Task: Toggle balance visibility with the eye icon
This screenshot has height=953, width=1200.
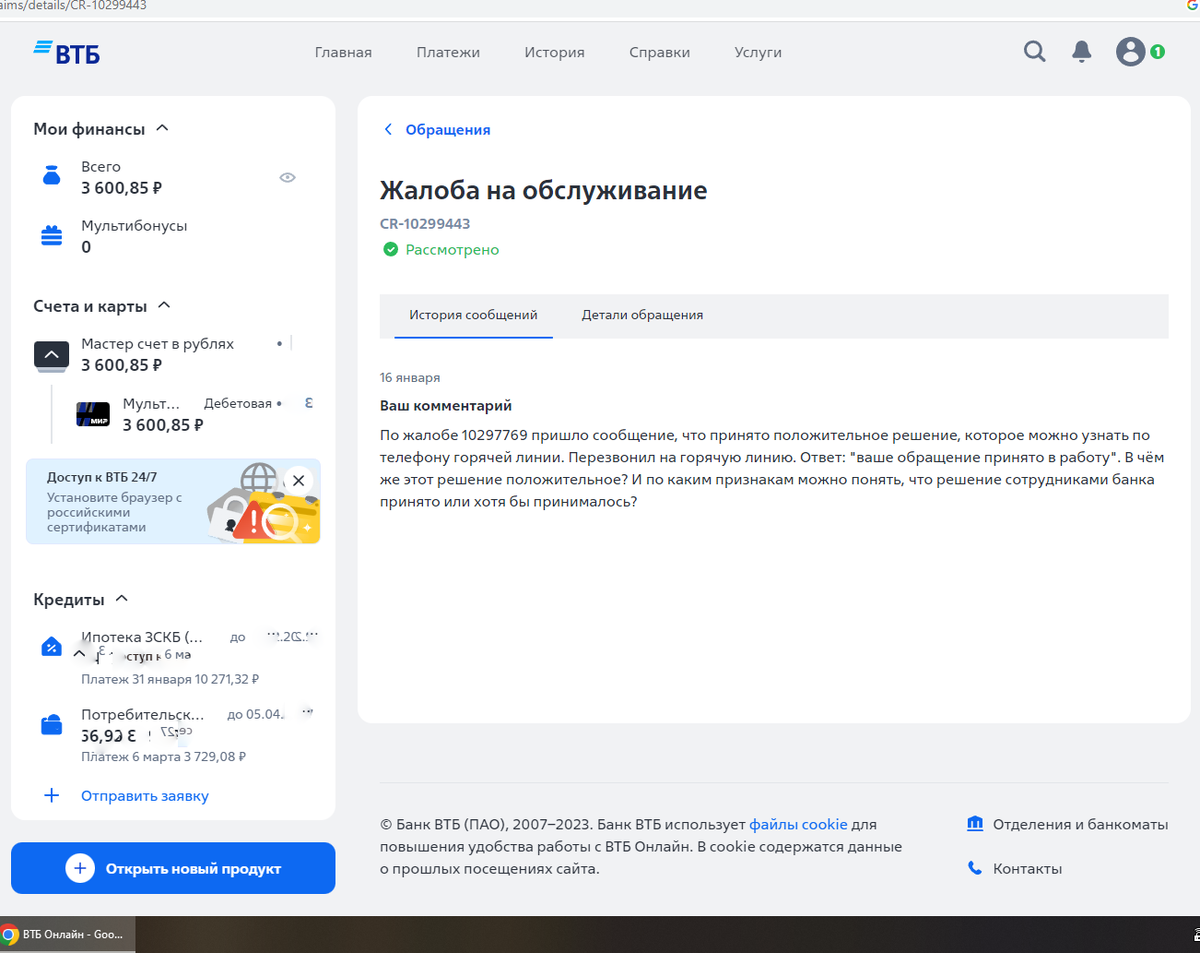Action: (287, 177)
